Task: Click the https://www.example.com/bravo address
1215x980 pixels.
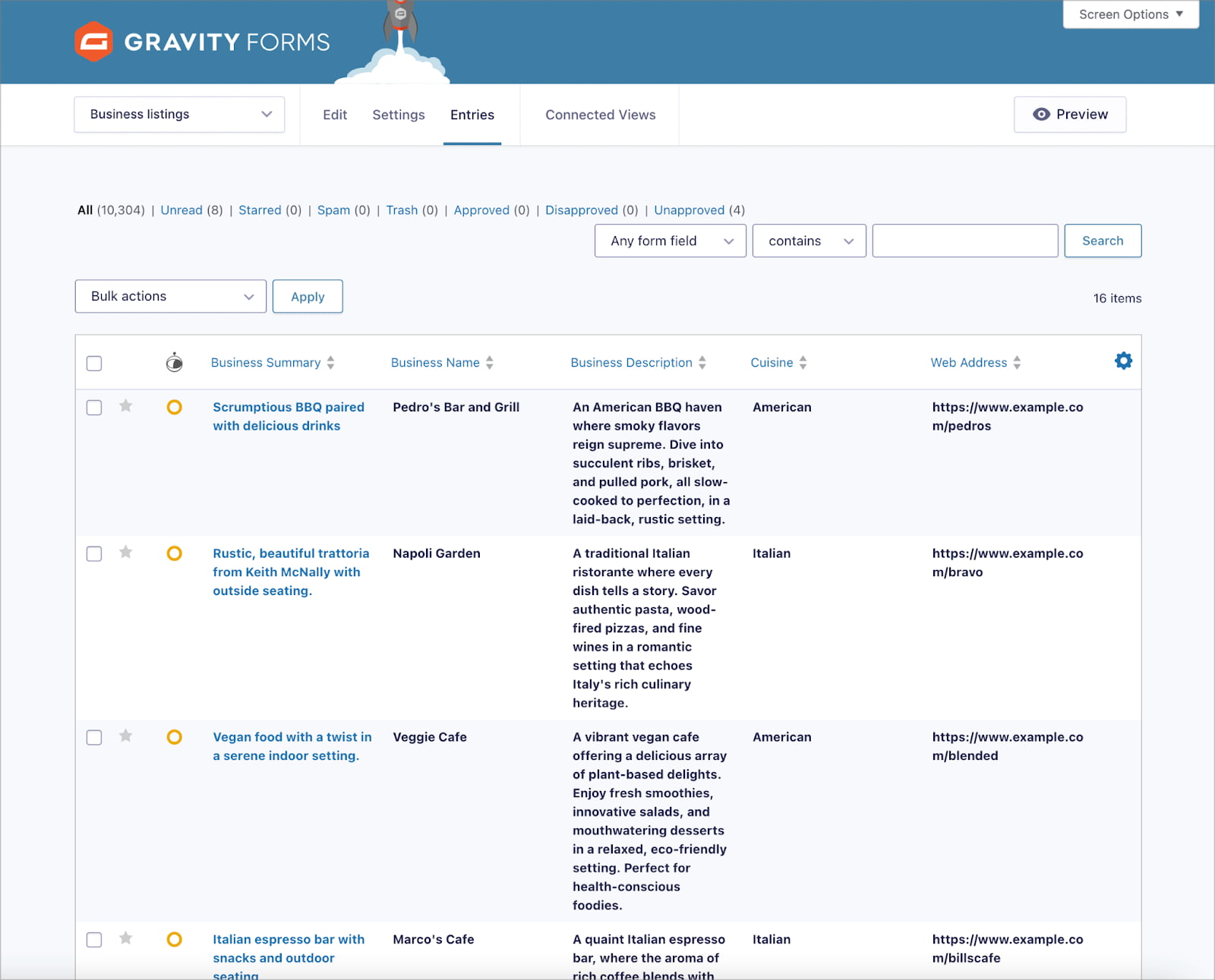Action: [x=1008, y=562]
